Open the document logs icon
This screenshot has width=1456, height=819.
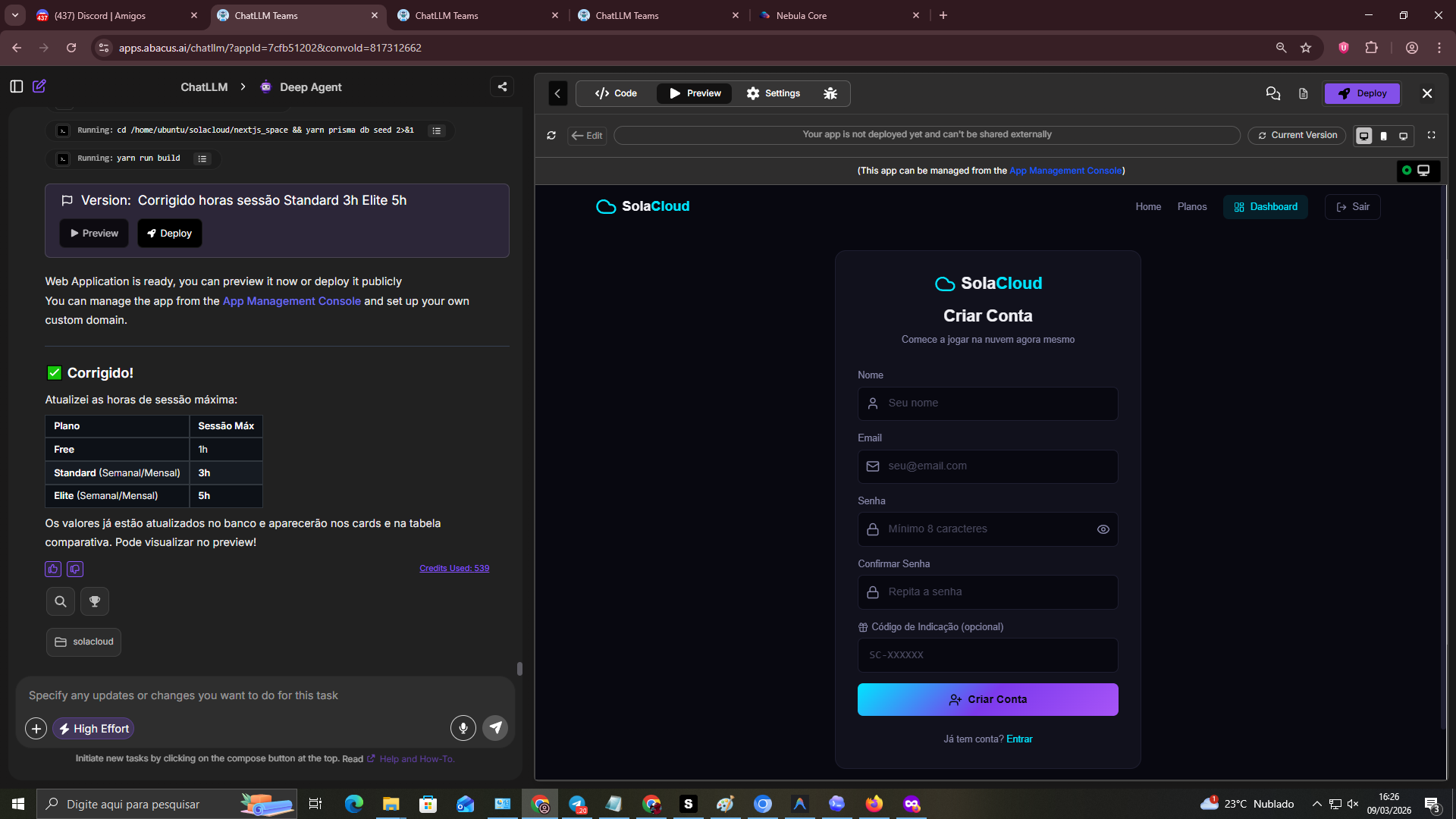[x=1303, y=93]
